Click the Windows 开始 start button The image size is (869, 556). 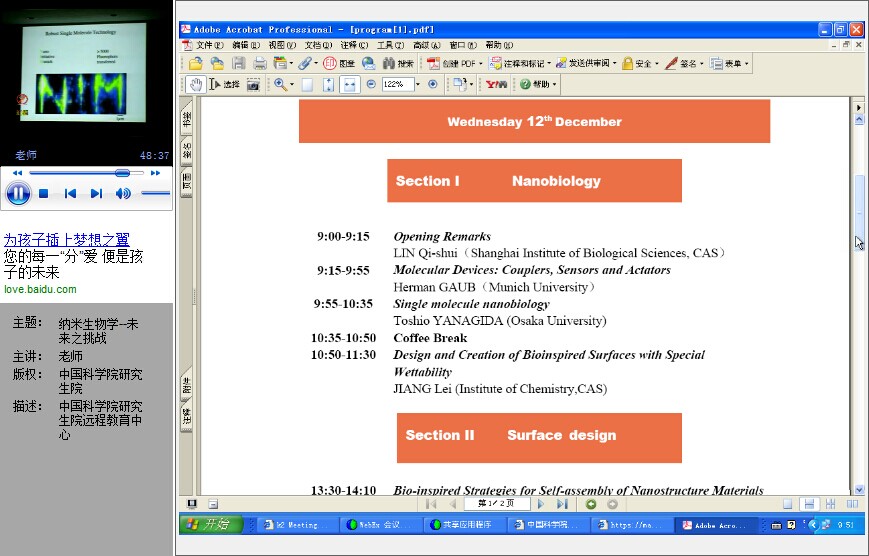[211, 524]
